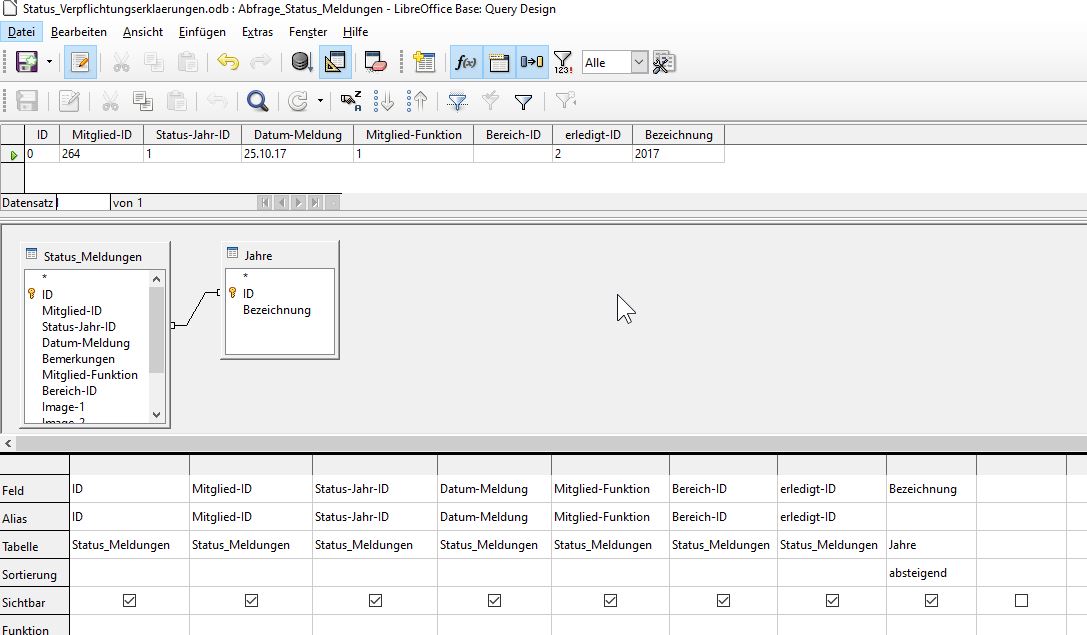Uncheck Sichtbar for erledigt-ID column
This screenshot has width=1087, height=635.
click(x=832, y=600)
